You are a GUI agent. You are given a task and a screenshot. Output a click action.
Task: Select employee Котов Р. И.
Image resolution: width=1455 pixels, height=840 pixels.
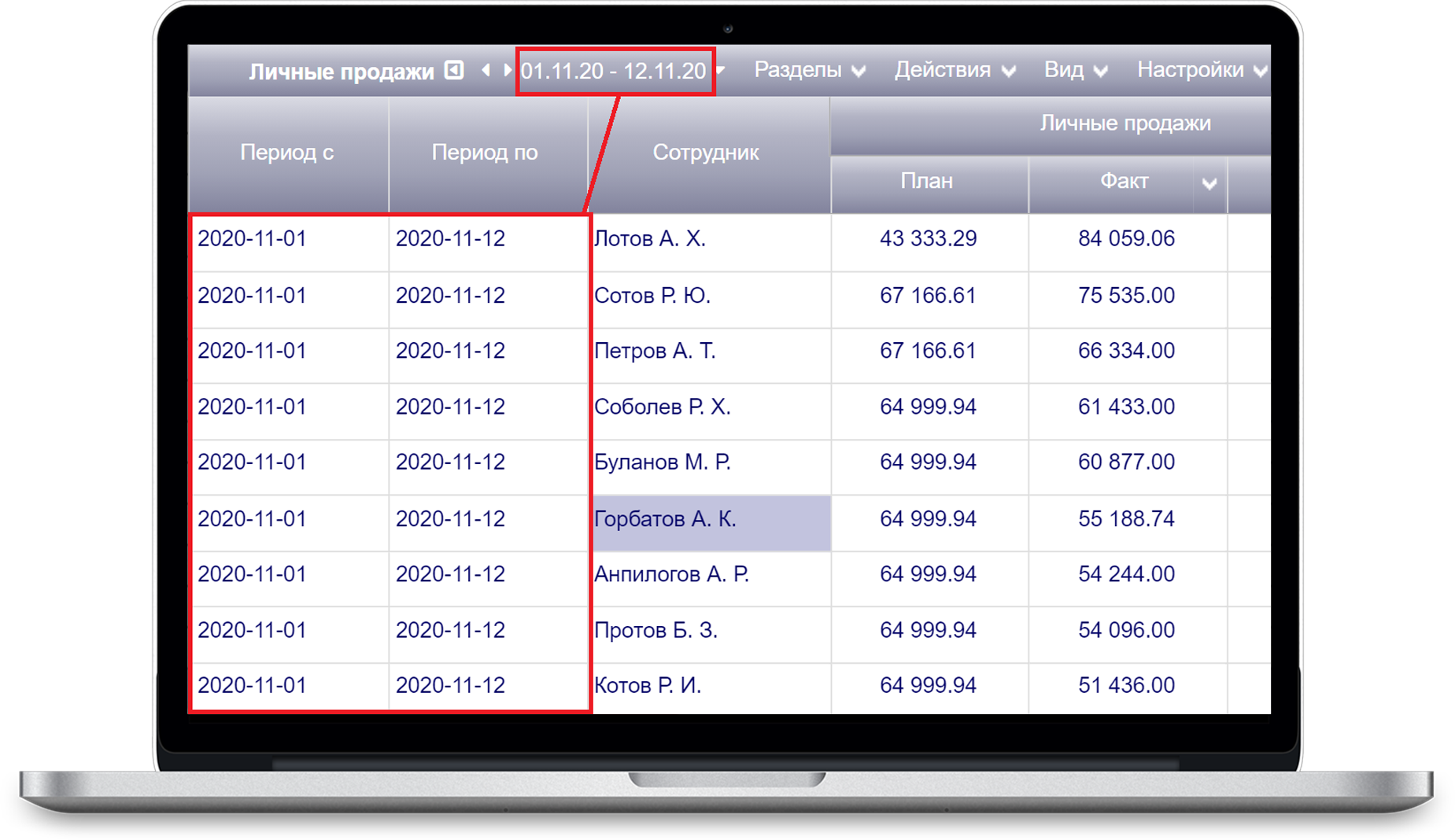648,686
